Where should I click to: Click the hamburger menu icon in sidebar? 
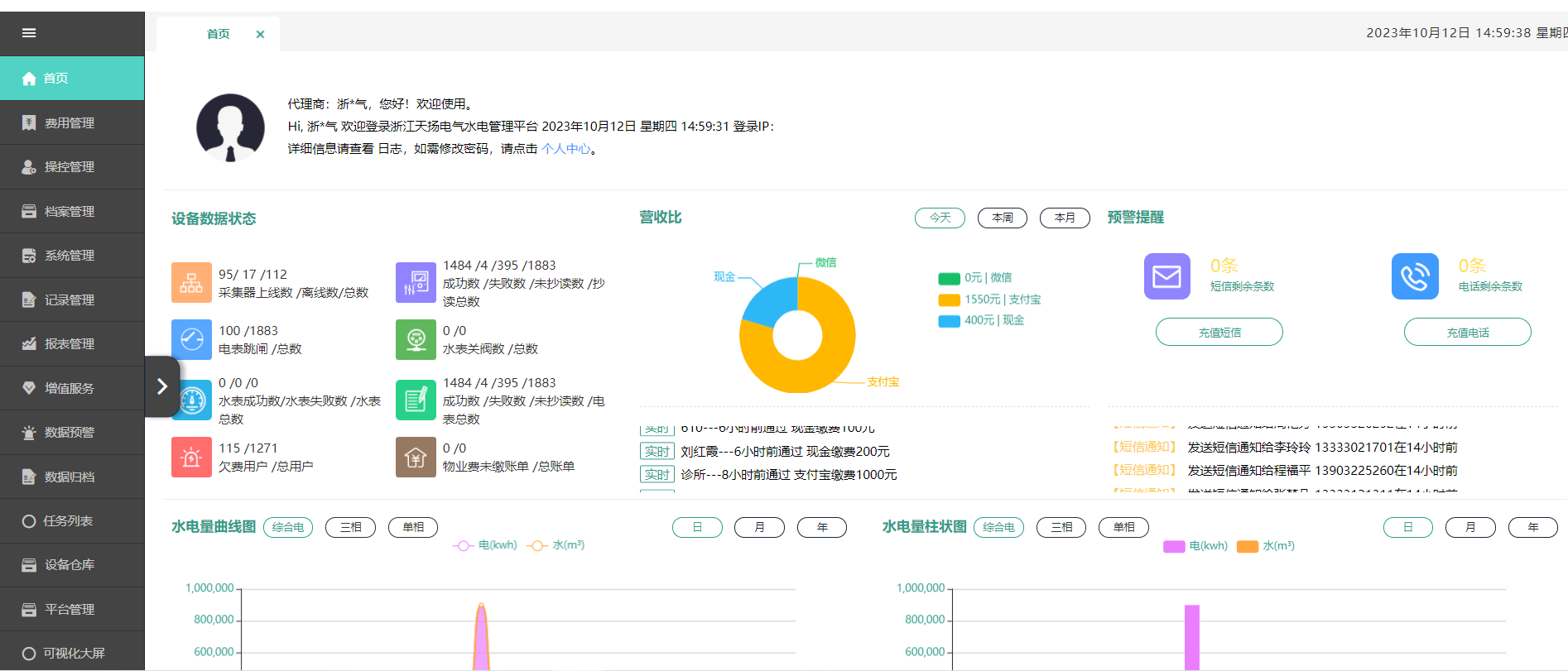pos(29,33)
